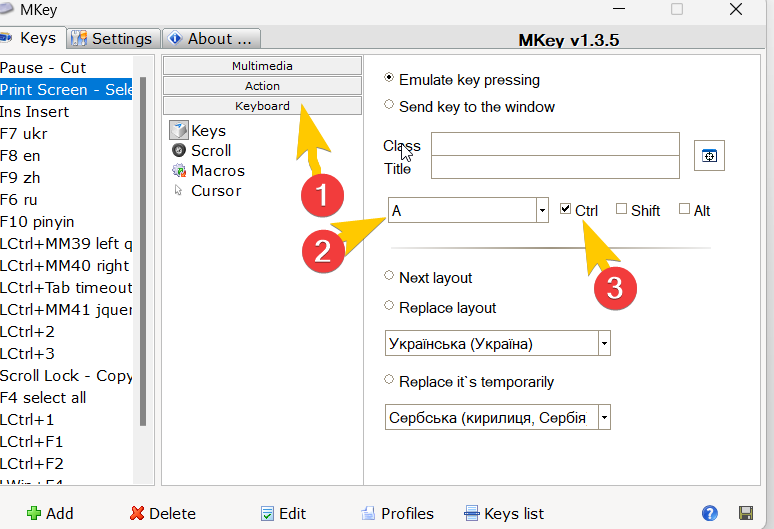Collapse the Keyboard section header
The height and width of the screenshot is (529, 774).
click(262, 106)
